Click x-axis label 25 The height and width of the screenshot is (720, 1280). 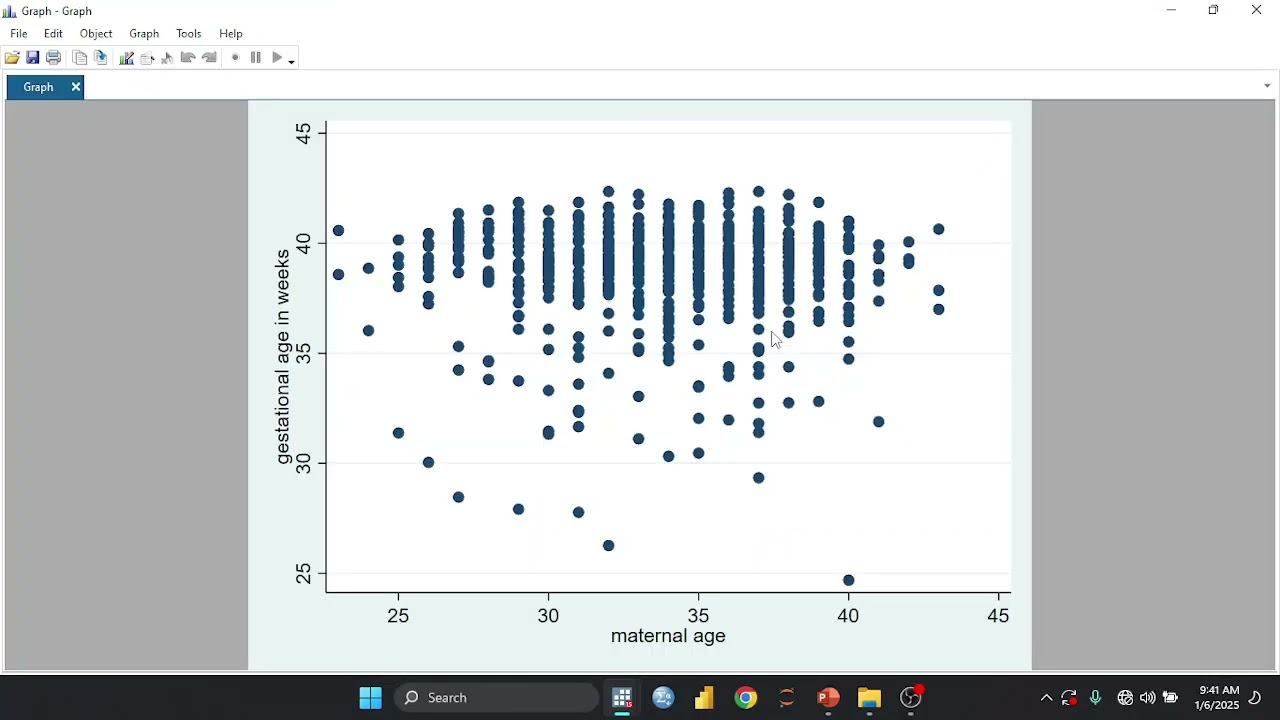398,616
